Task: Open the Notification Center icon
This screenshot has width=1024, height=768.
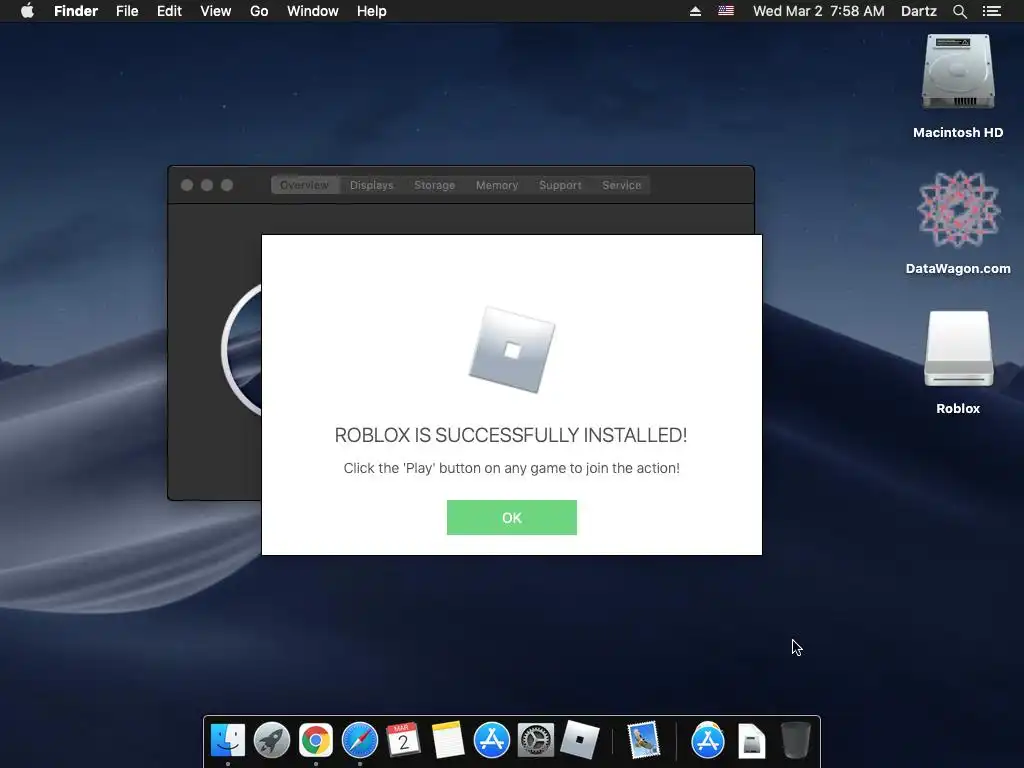Action: pyautogui.click(x=991, y=11)
